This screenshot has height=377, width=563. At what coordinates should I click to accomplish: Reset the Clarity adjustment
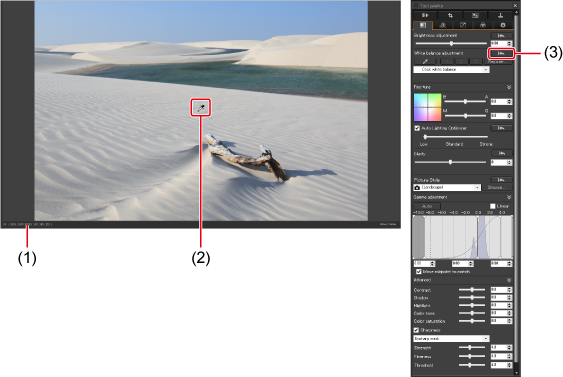pos(501,154)
